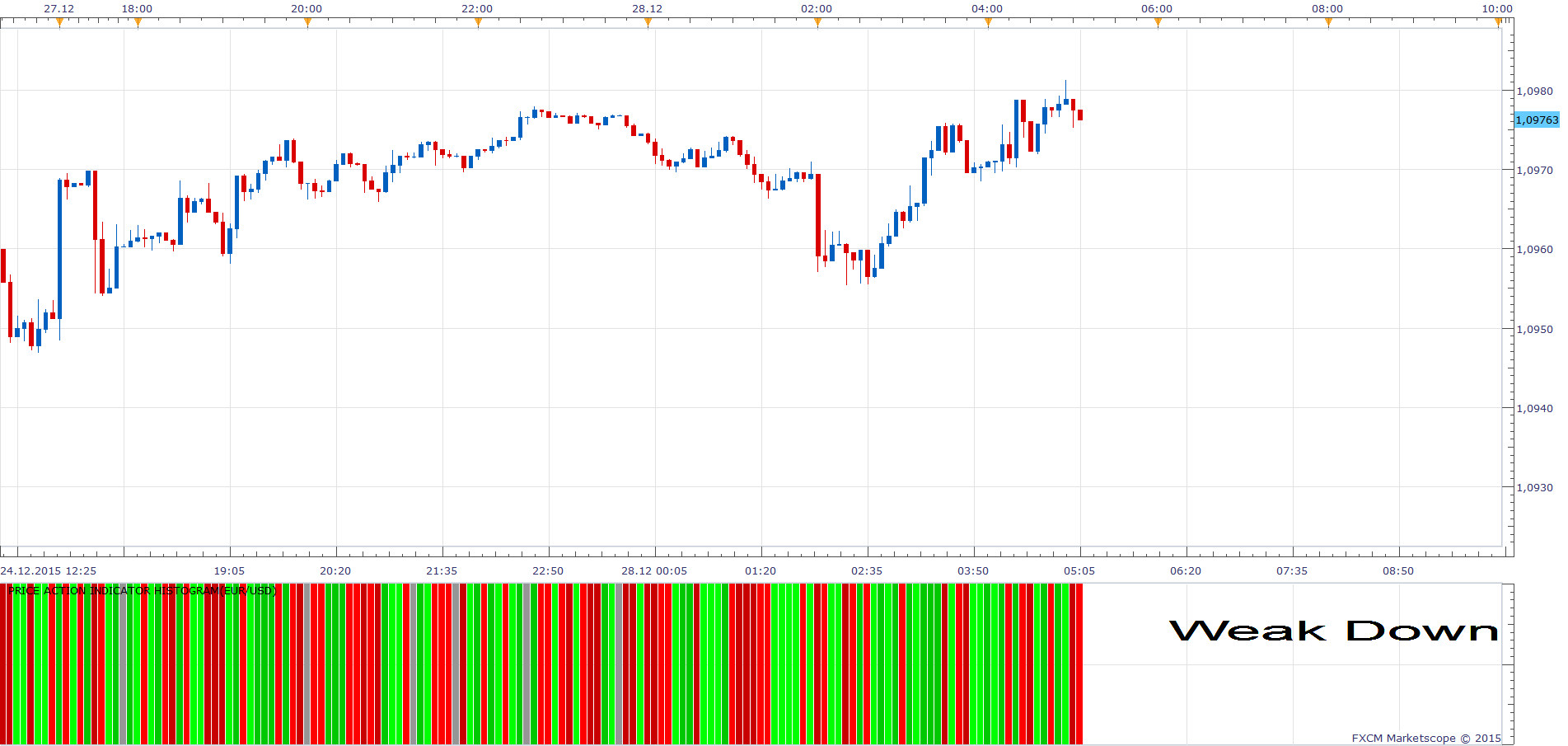1568x746 pixels.
Task: Click the 1,0940 price axis label
Action: click(1534, 408)
